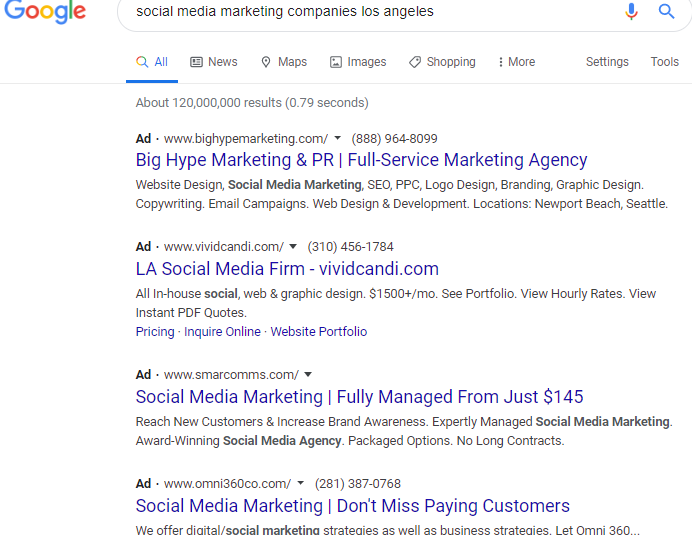Open search Tools
The width and height of the screenshot is (692, 535).
pyautogui.click(x=664, y=62)
